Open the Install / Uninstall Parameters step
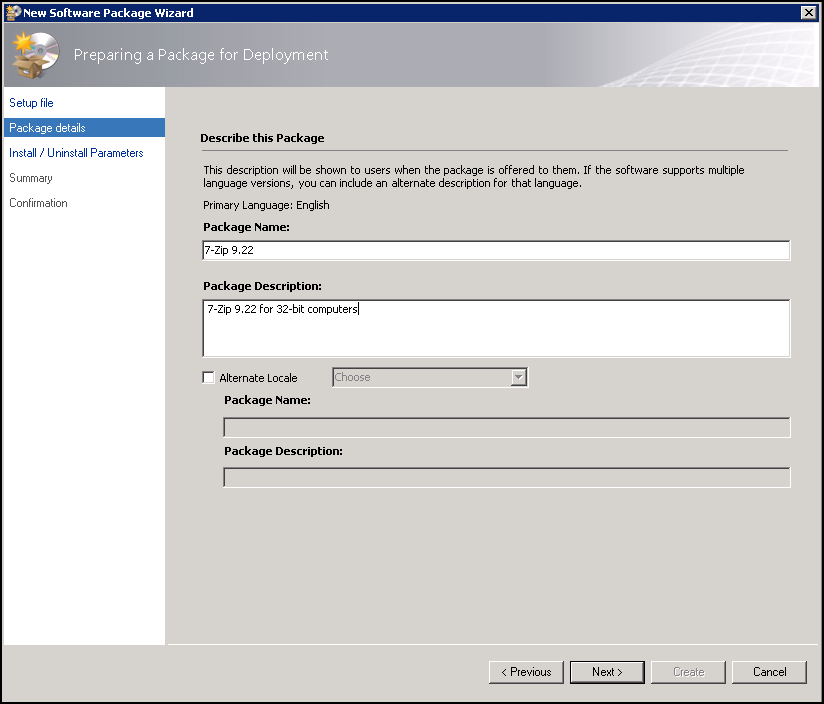The height and width of the screenshot is (704, 824). pyautogui.click(x=76, y=153)
